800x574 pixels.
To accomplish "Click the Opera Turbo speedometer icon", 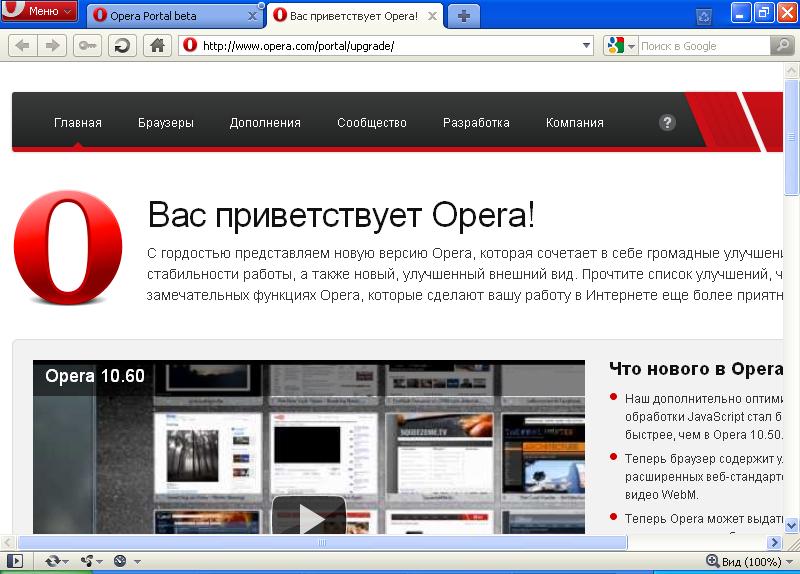I will click(x=120, y=561).
